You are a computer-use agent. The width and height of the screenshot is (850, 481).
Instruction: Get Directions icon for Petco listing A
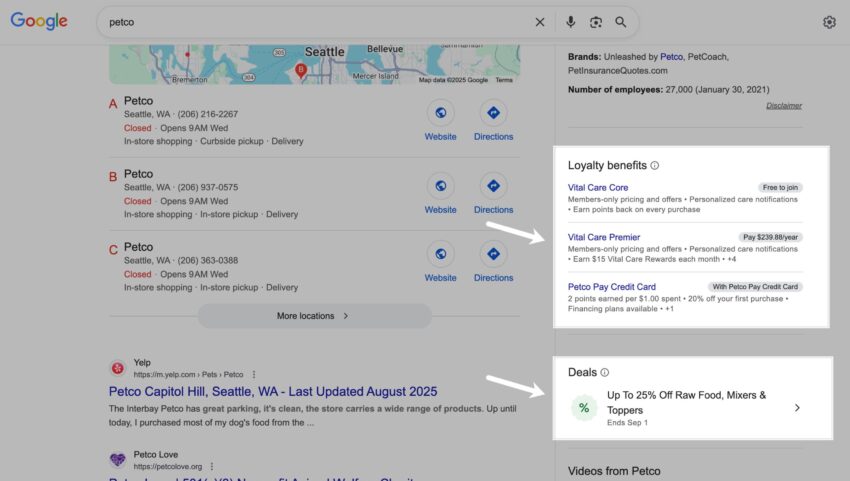tap(493, 113)
